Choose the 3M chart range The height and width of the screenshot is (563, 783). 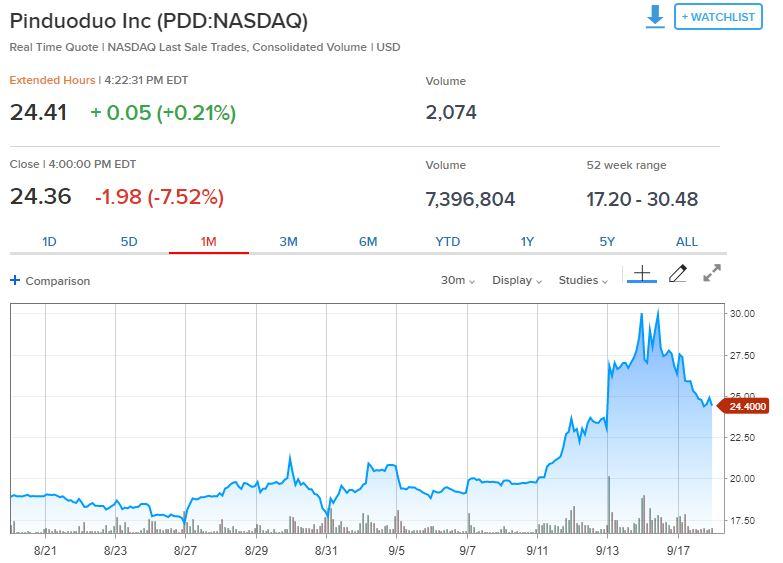click(288, 242)
